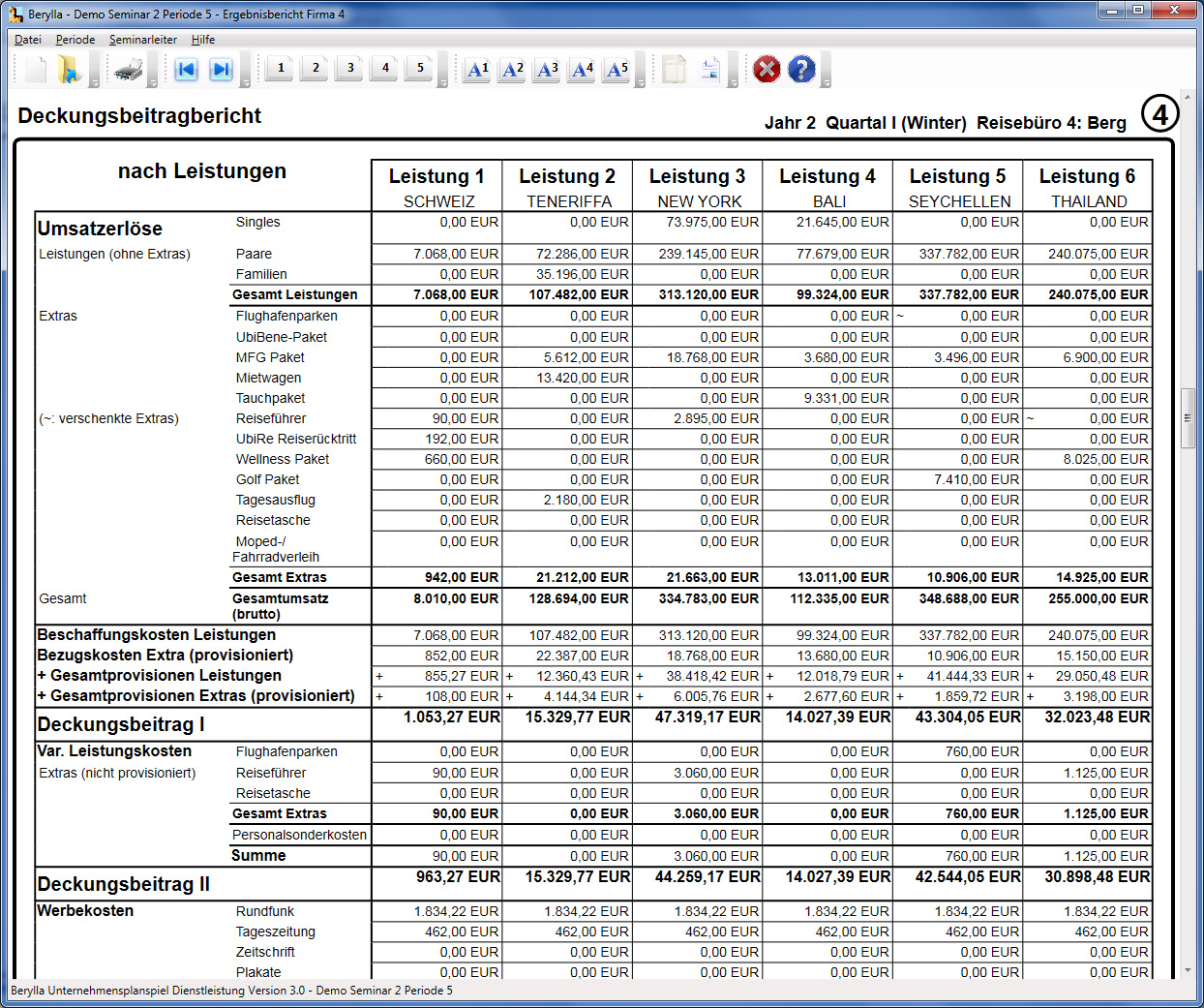Click the '9.331,00 EUR' Tauchpaket value
The image size is (1204, 1008).
846,398
